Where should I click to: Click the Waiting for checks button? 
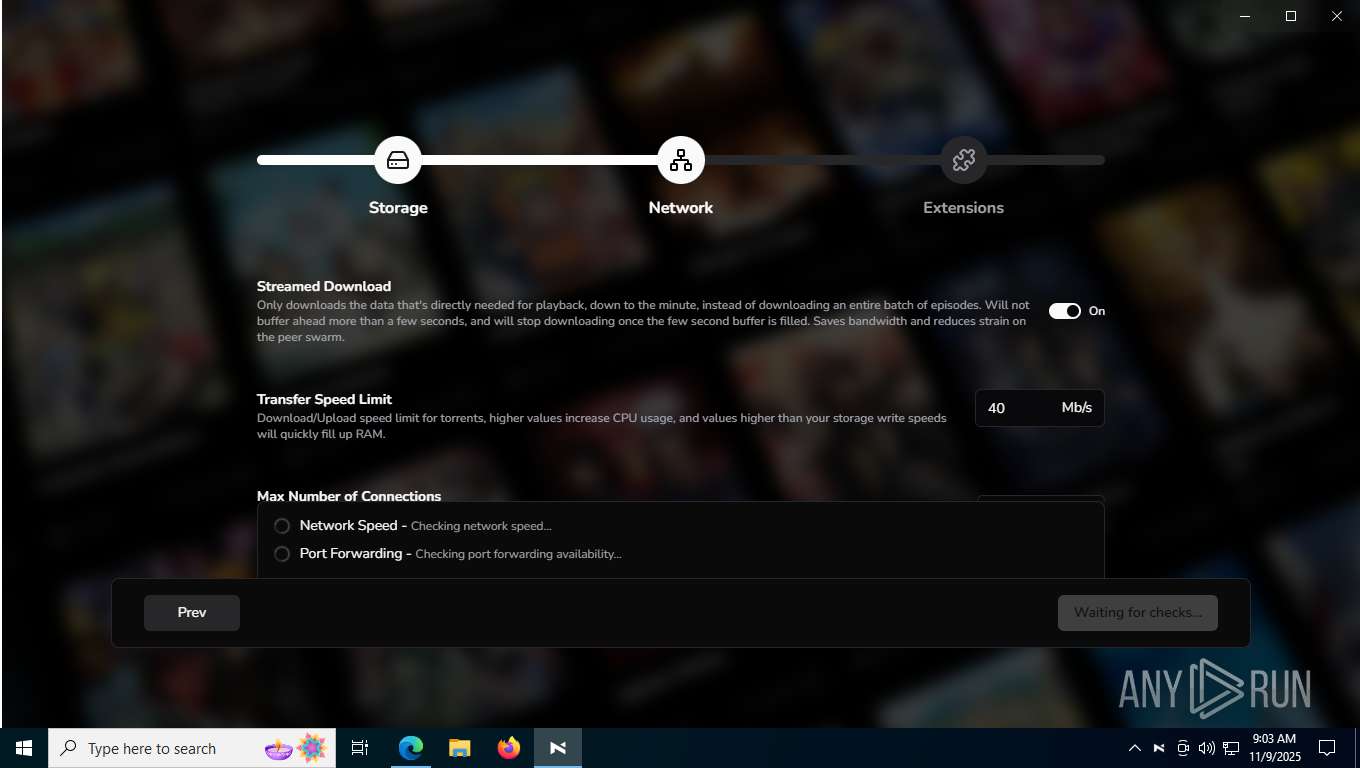[1138, 613]
